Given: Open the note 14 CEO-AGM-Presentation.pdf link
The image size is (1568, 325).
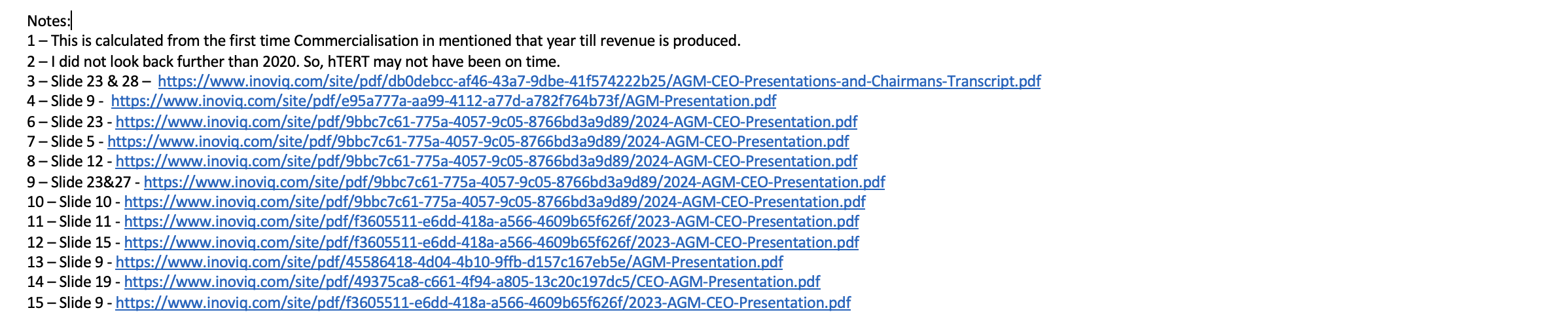Looking at the screenshot, I should (x=471, y=282).
